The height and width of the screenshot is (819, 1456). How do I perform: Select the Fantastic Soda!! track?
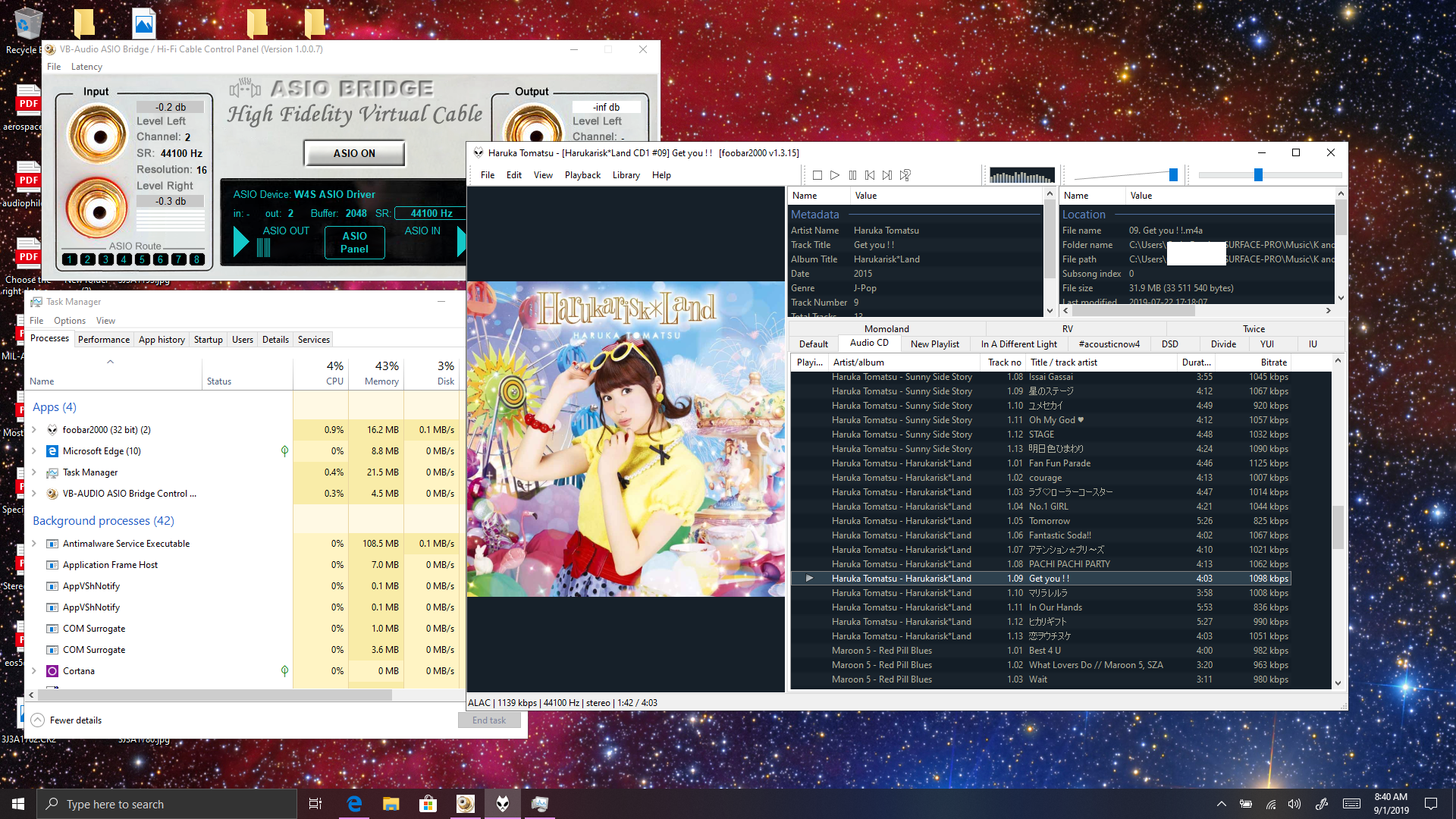pyautogui.click(x=1040, y=535)
